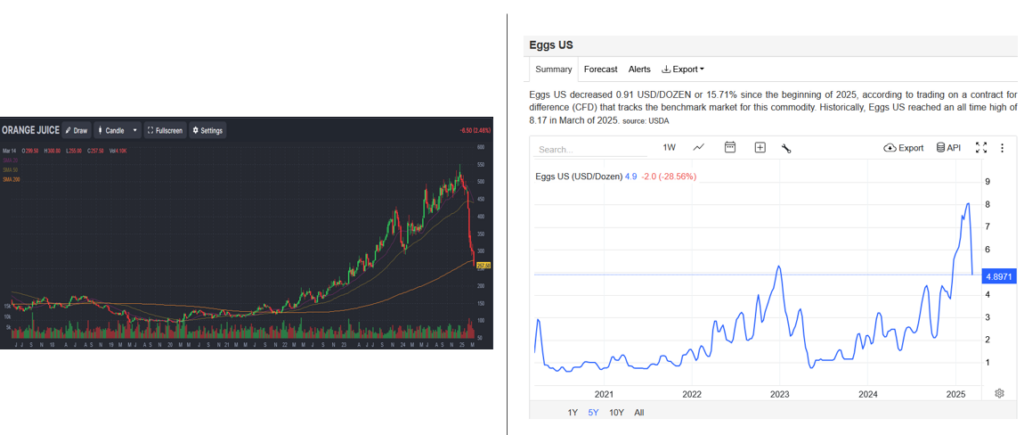Open Fullscreen on Orange Juice chart
This screenshot has width=1024, height=435.
tap(164, 130)
